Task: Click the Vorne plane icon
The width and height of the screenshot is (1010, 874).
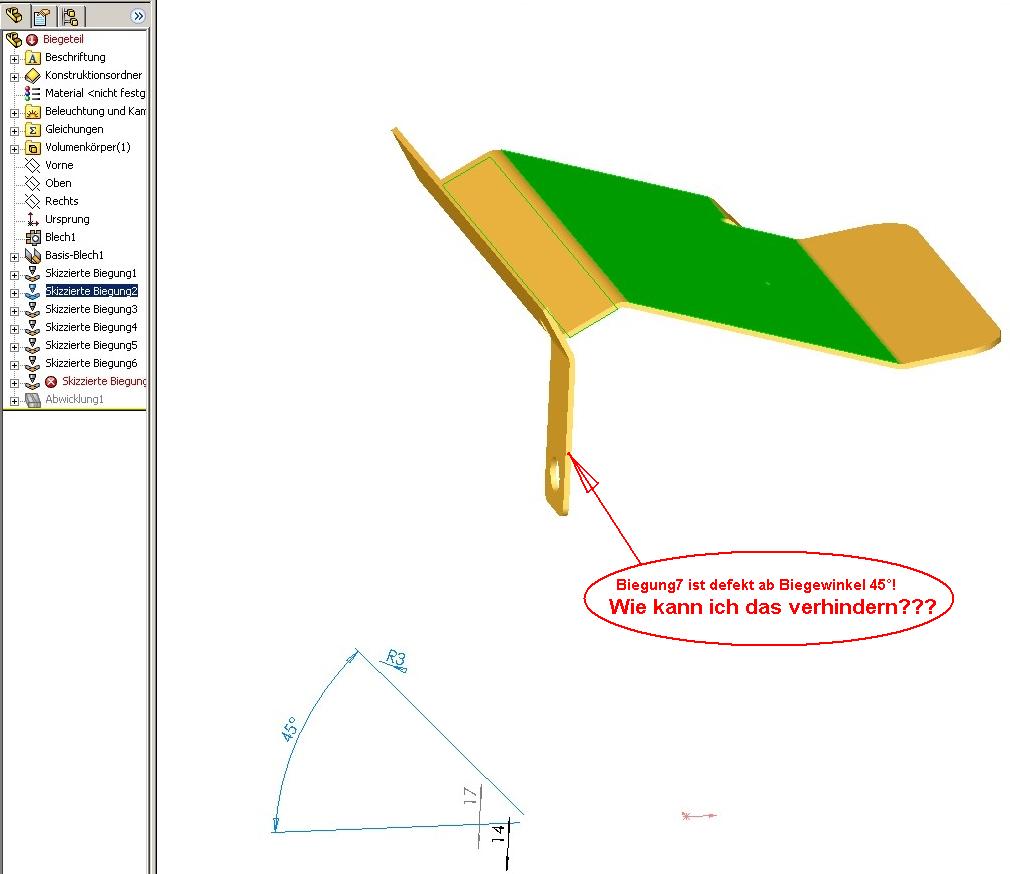Action: coord(32,166)
